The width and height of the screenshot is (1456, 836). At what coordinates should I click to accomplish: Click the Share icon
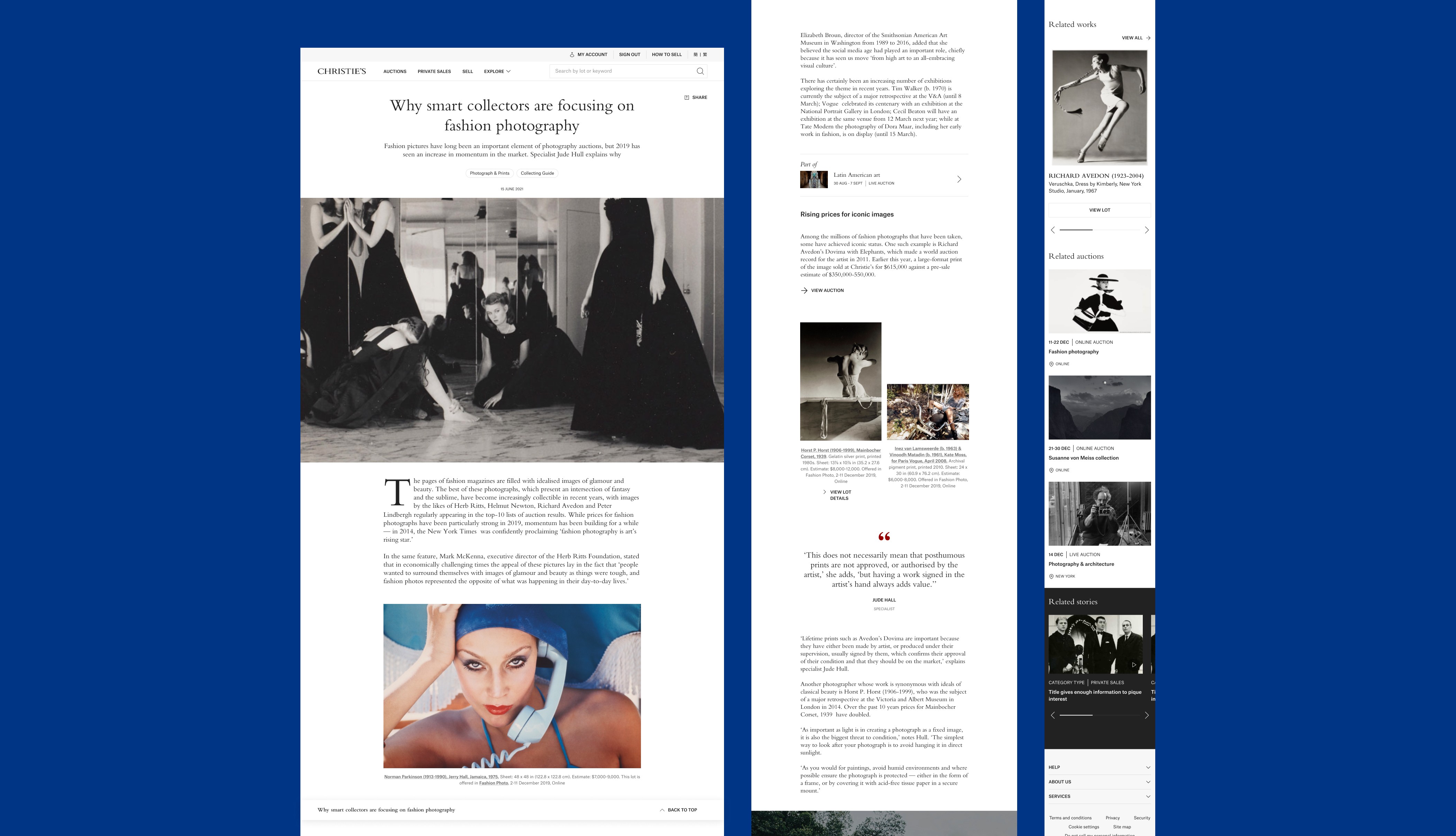click(x=686, y=98)
